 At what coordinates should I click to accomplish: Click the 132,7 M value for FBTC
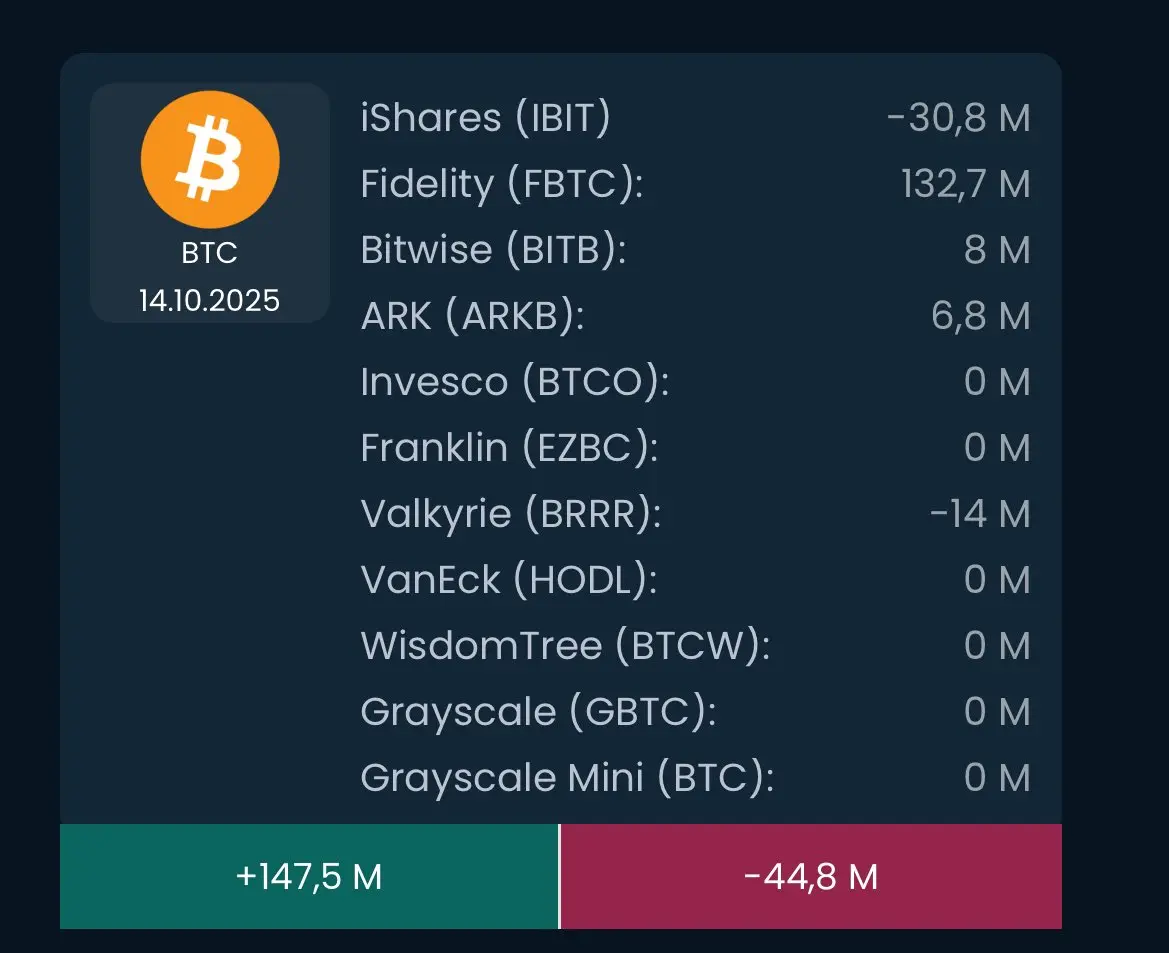965,185
